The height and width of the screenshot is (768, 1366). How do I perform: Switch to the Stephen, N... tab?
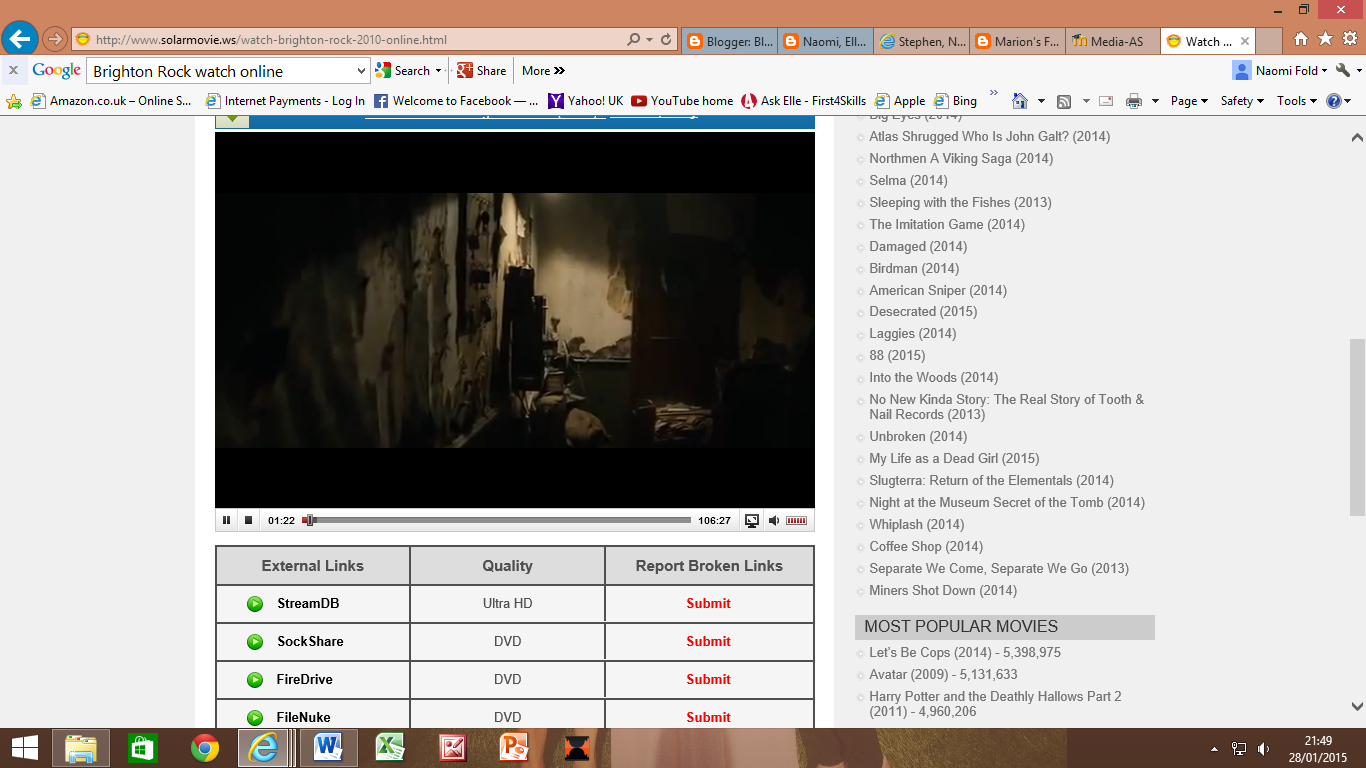coord(921,41)
